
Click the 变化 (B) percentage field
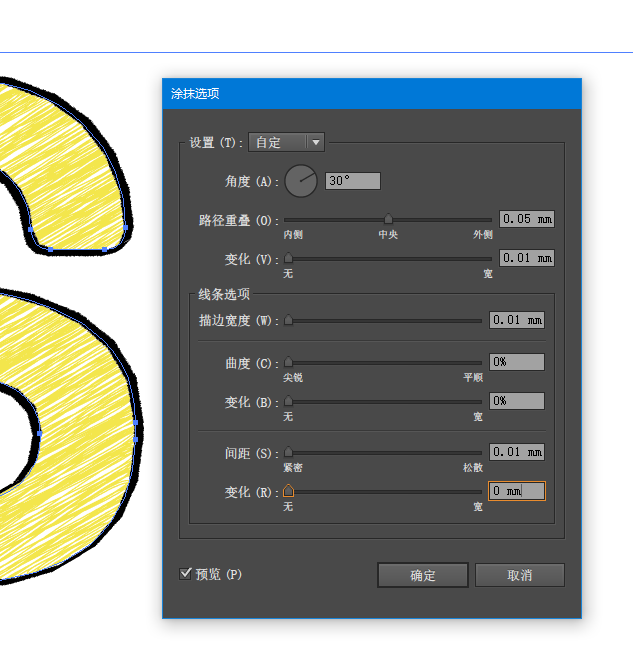click(x=517, y=400)
